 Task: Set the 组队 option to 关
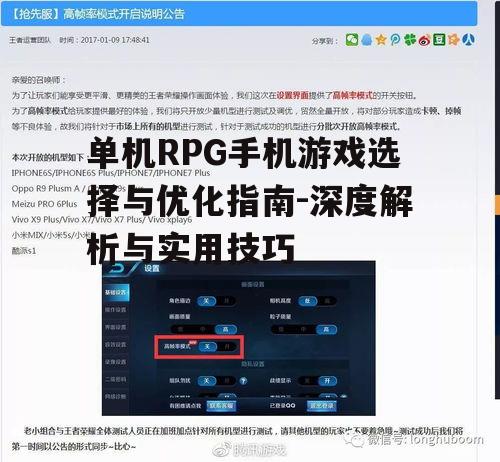207,381
